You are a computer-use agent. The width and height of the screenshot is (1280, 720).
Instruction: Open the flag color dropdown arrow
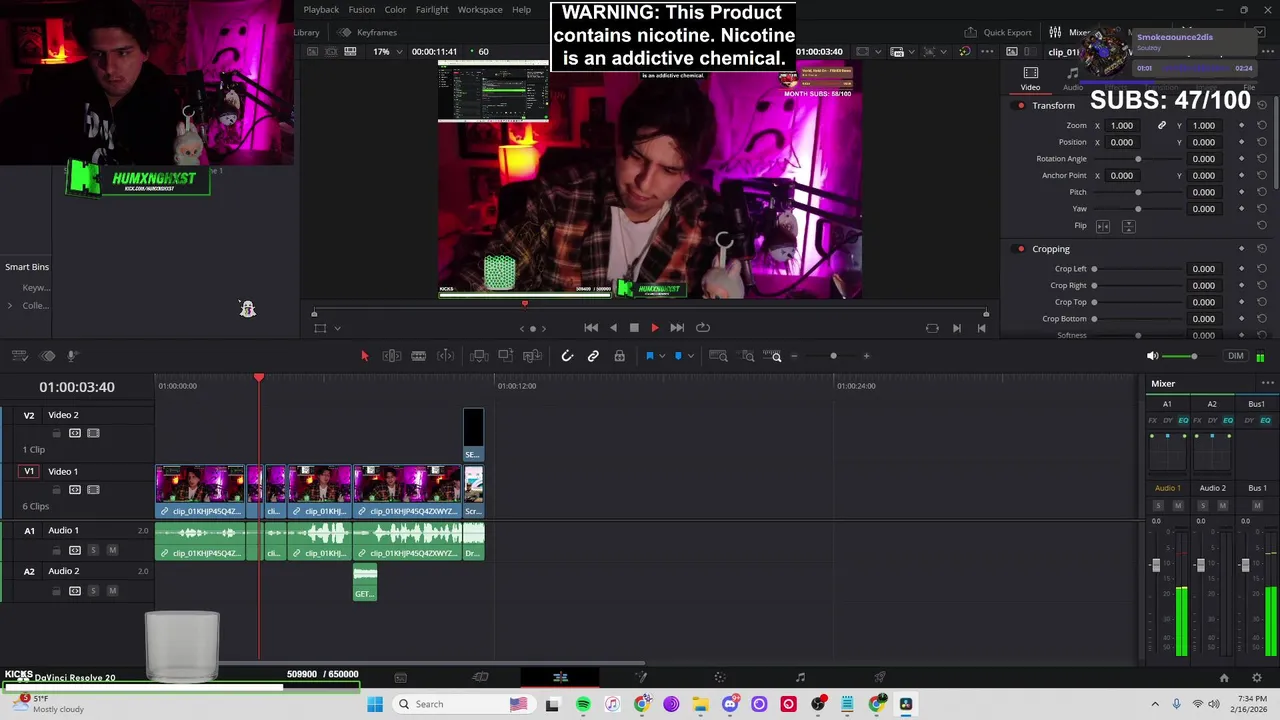[662, 356]
